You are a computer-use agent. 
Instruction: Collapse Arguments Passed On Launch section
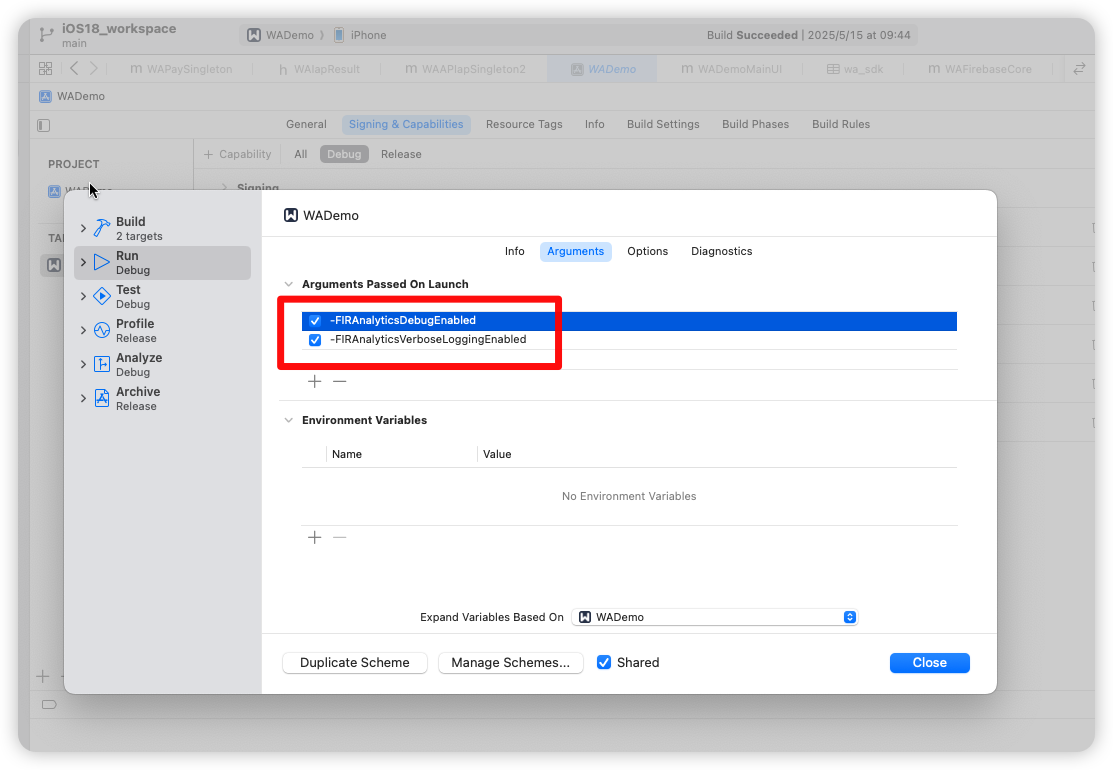[x=289, y=284]
